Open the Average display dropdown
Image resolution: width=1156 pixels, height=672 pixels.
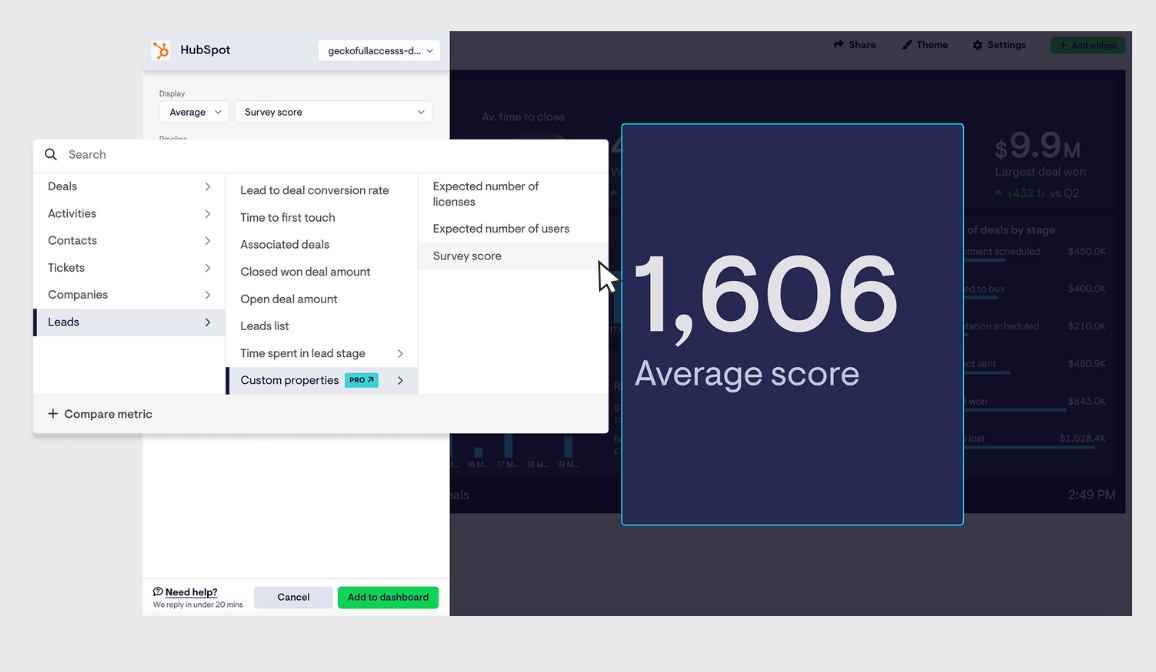click(194, 112)
